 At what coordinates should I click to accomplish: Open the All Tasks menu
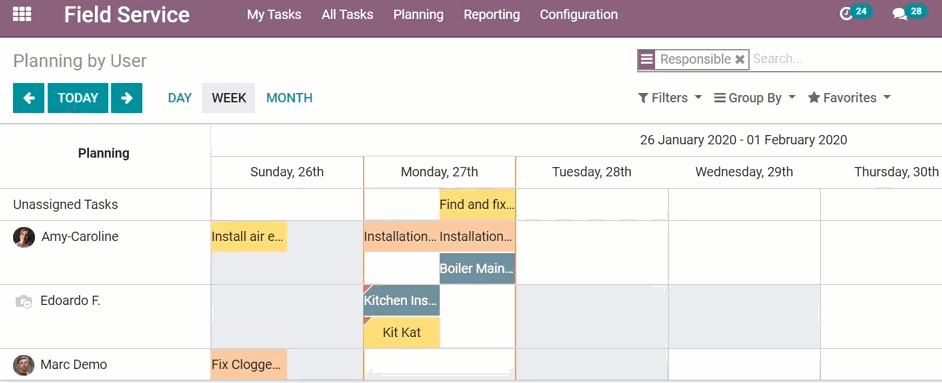click(347, 14)
